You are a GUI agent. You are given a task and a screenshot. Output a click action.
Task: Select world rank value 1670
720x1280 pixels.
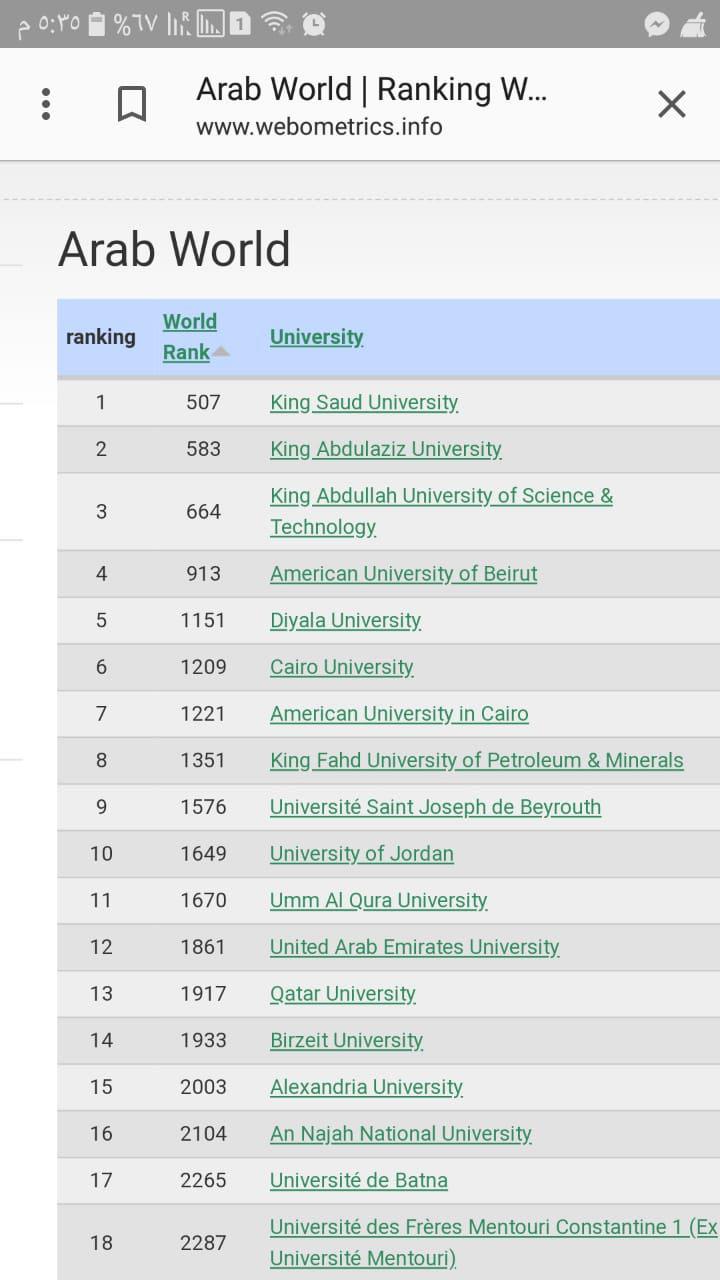(x=203, y=900)
